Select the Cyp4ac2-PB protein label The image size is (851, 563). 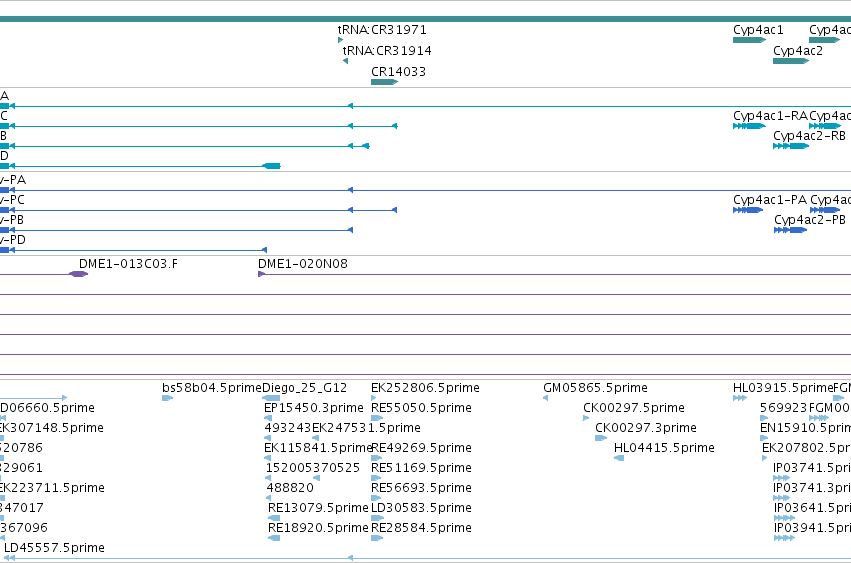[810, 220]
